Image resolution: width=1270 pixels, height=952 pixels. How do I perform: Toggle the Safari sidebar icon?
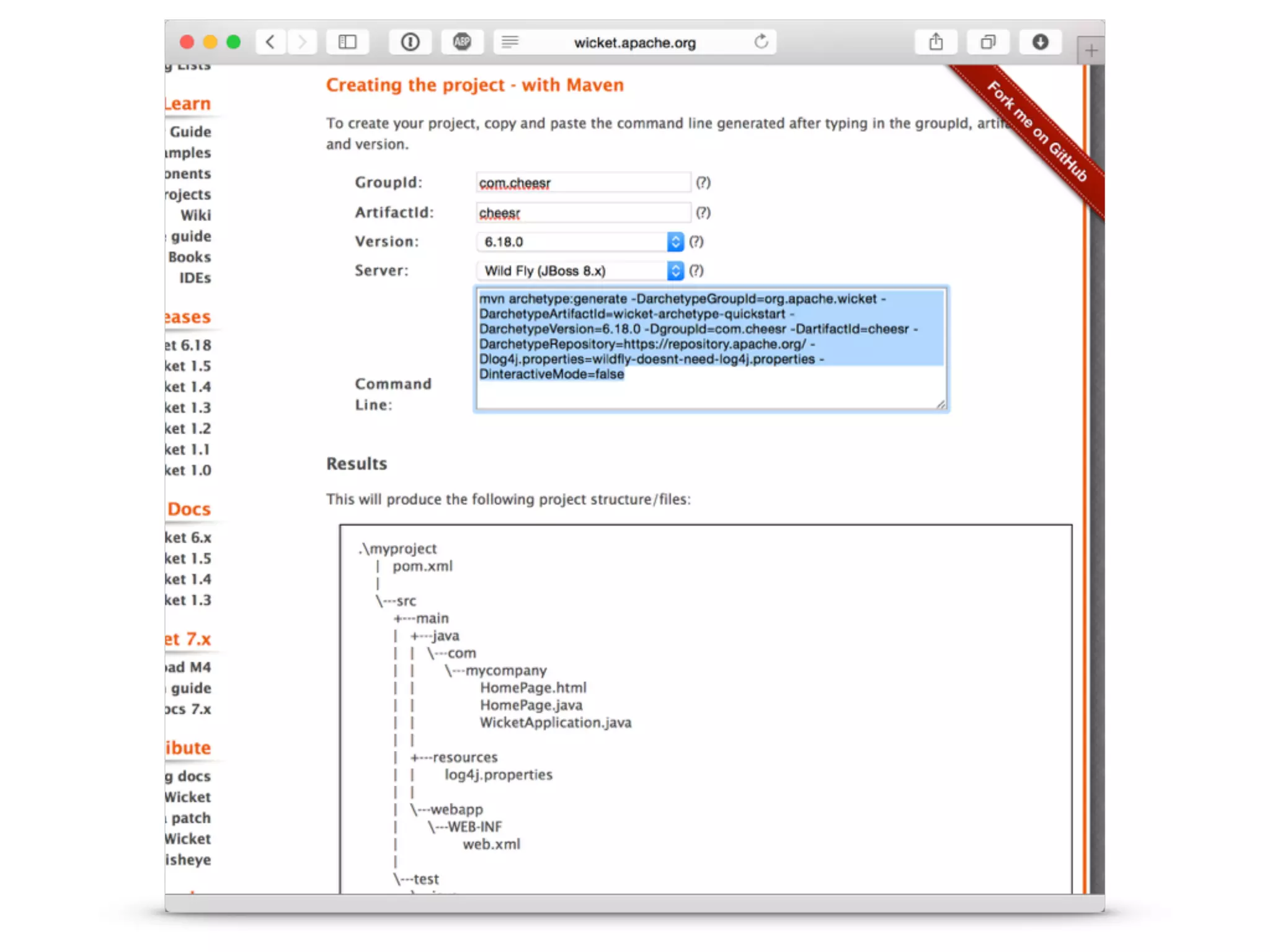(x=347, y=42)
